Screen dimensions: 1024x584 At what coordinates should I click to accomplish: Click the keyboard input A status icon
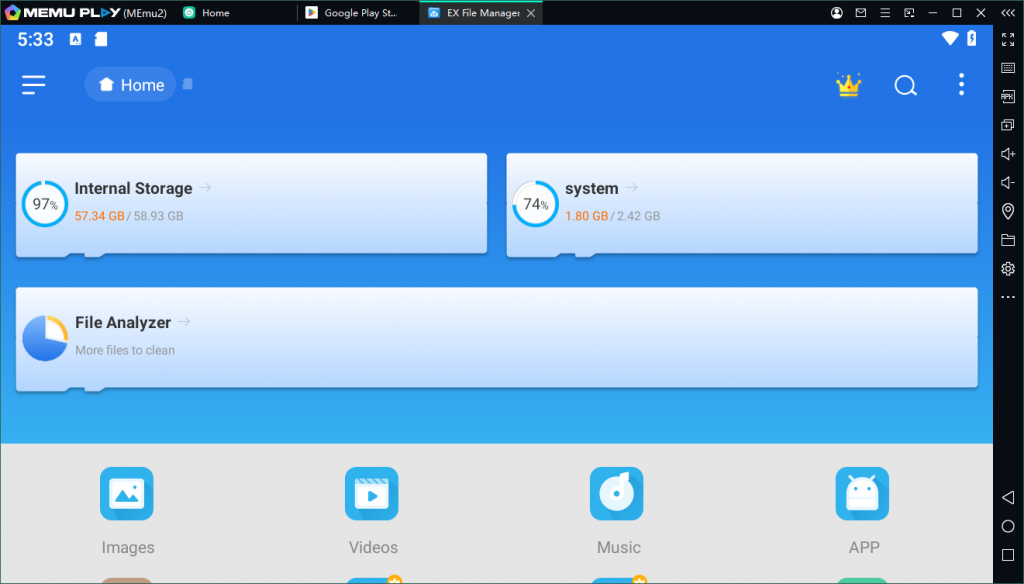[x=76, y=39]
